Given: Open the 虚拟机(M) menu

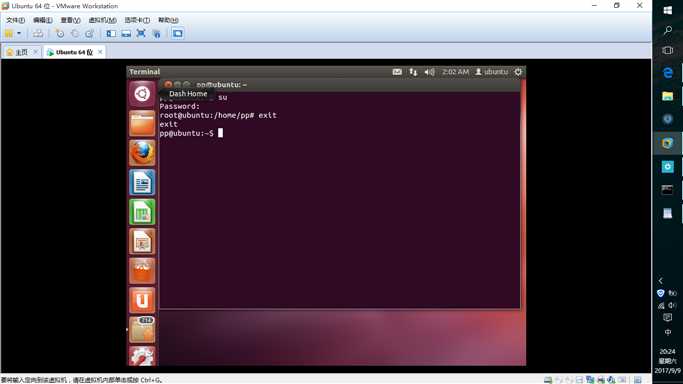Looking at the screenshot, I should click(102, 20).
